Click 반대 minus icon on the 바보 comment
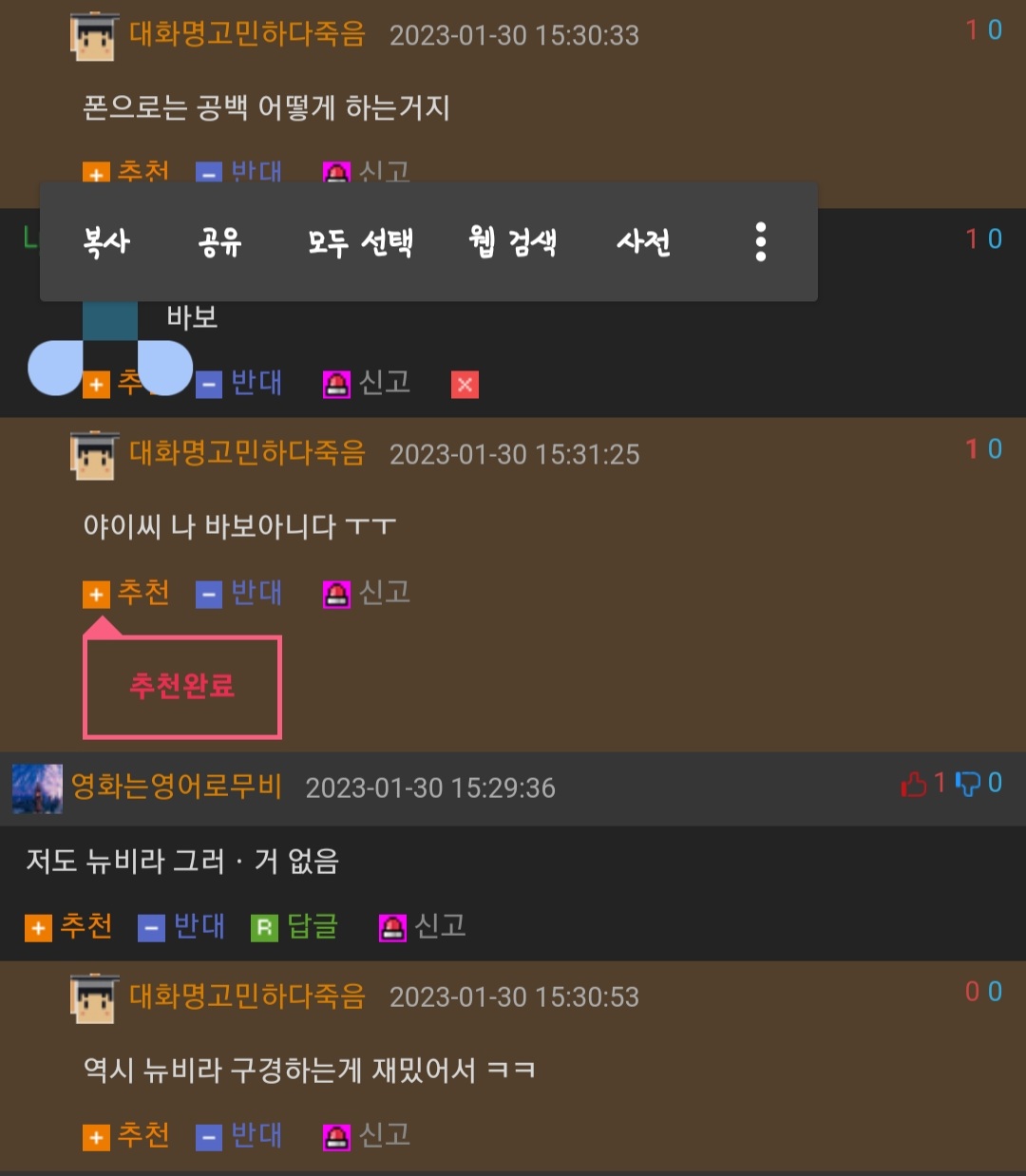1026x1176 pixels. click(x=209, y=385)
